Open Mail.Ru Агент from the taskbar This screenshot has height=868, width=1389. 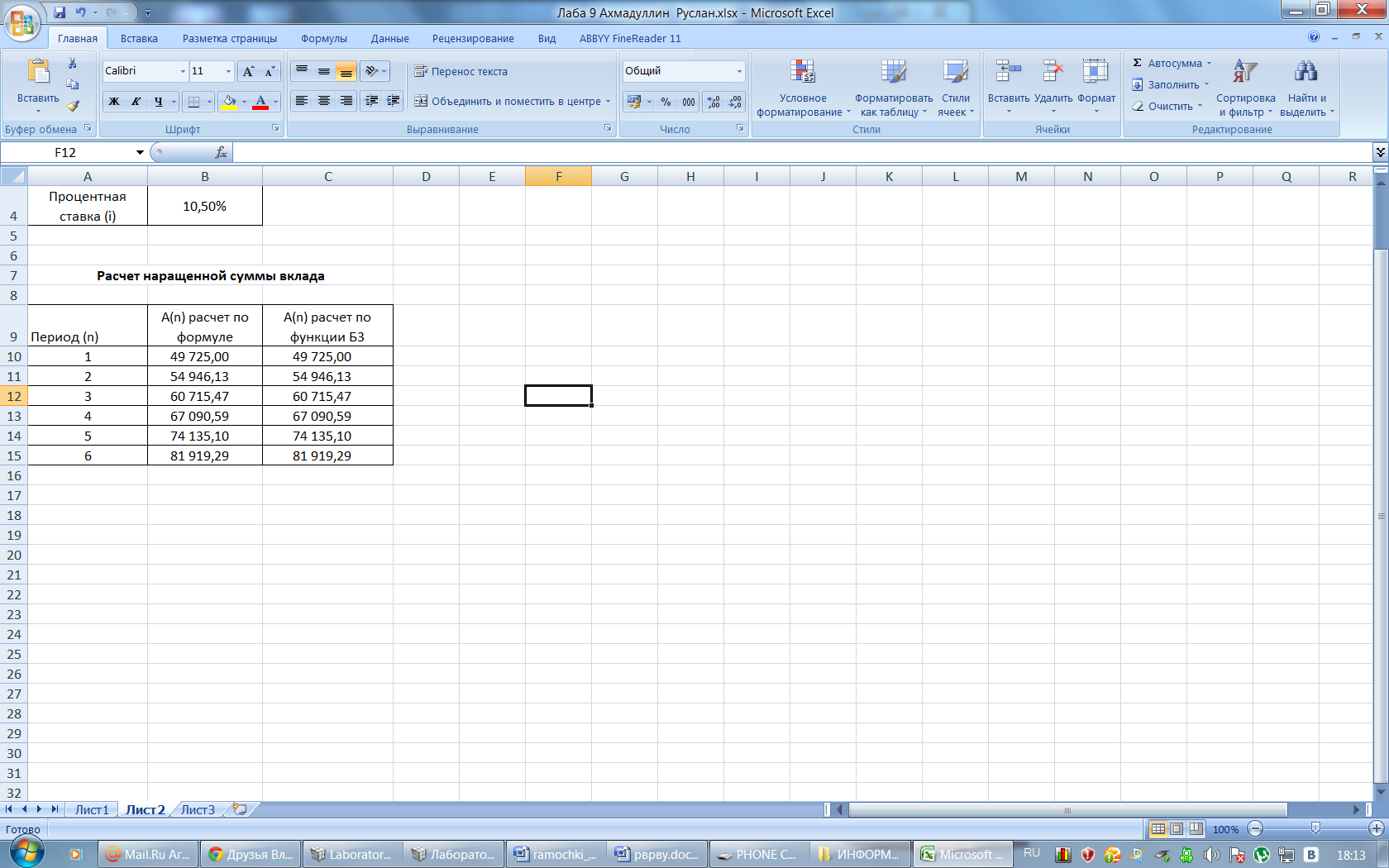pos(147,854)
